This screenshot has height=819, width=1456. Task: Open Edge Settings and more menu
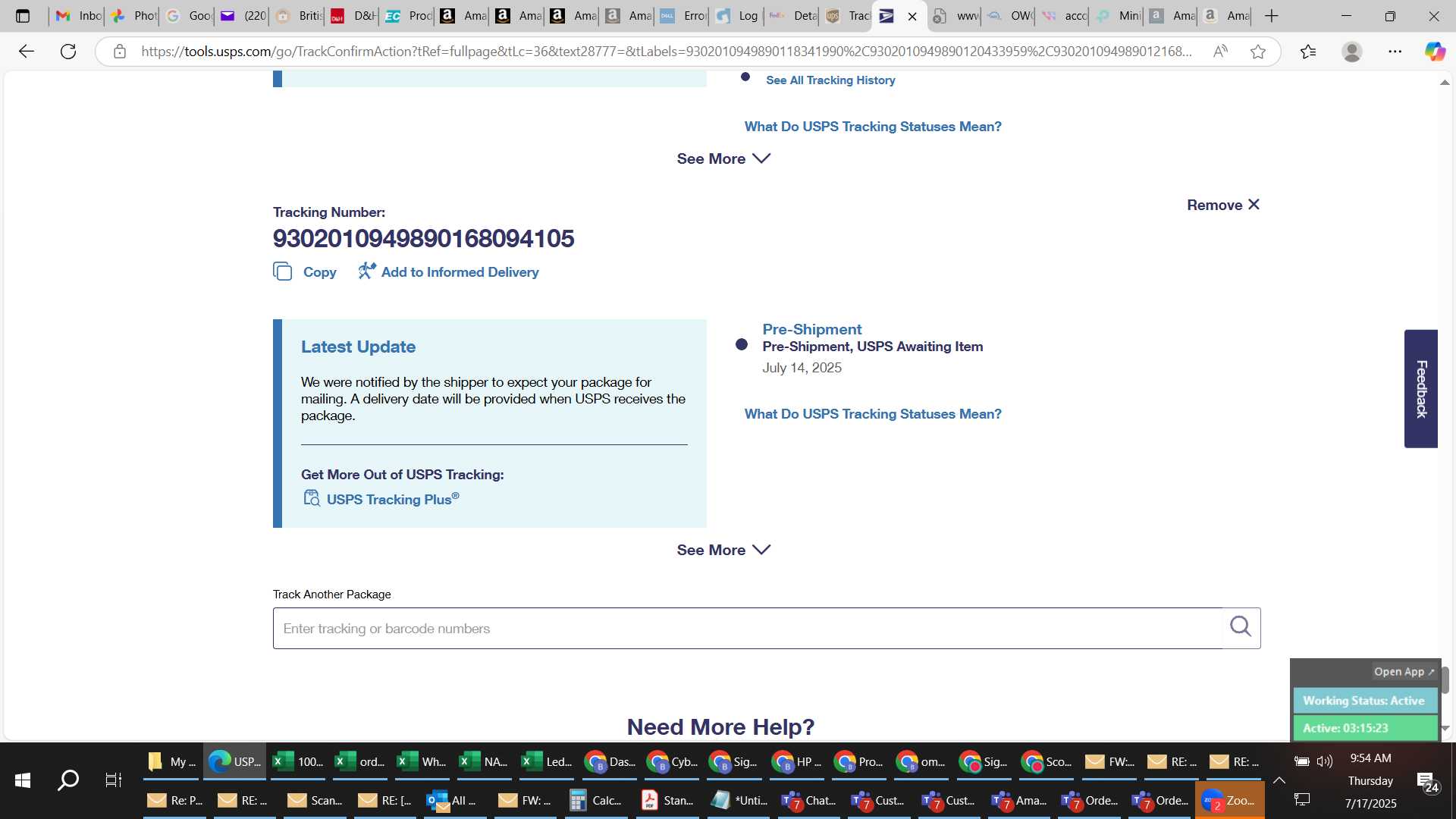(x=1395, y=52)
